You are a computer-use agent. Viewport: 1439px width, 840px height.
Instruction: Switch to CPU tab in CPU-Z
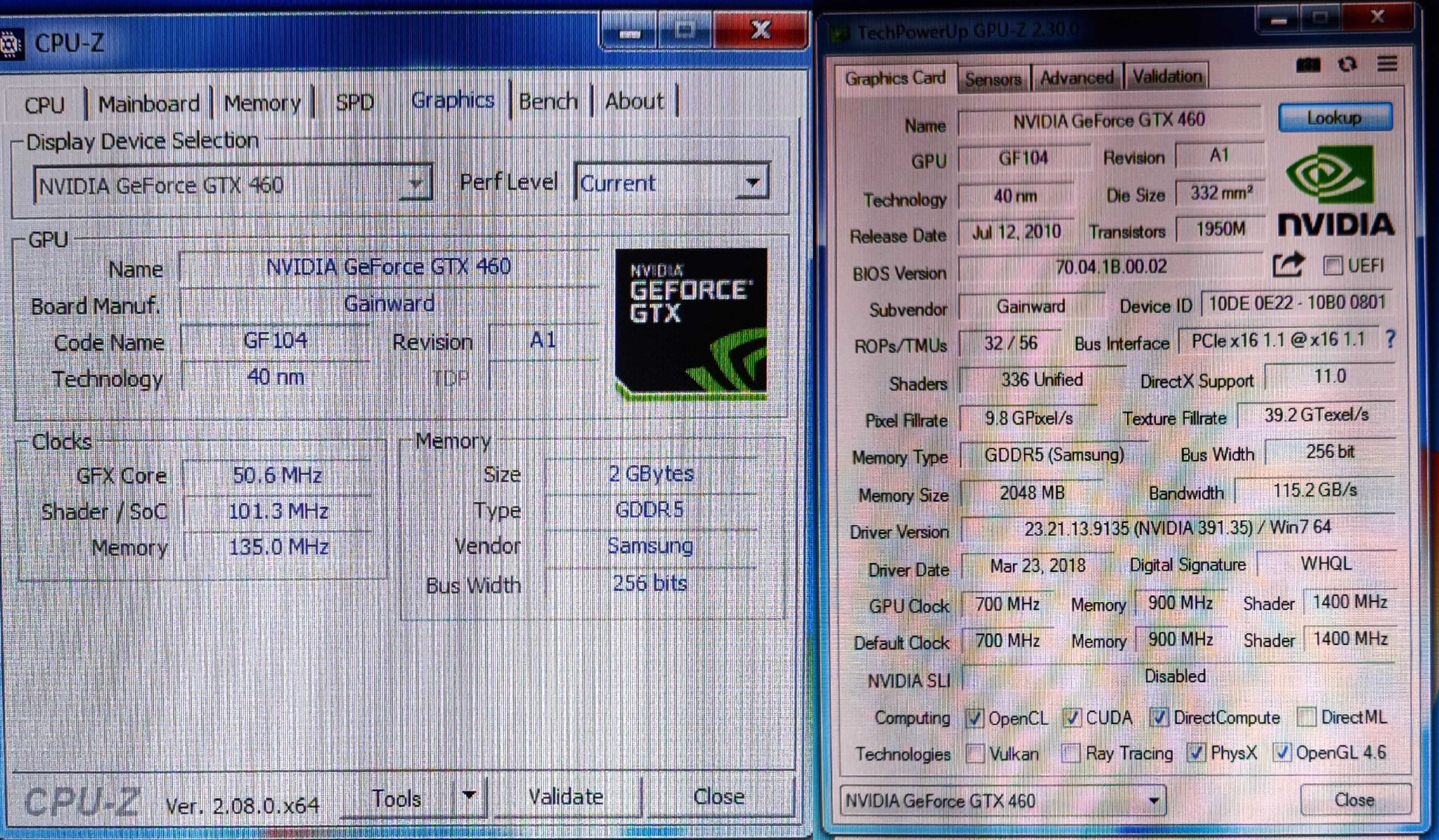pos(45,105)
